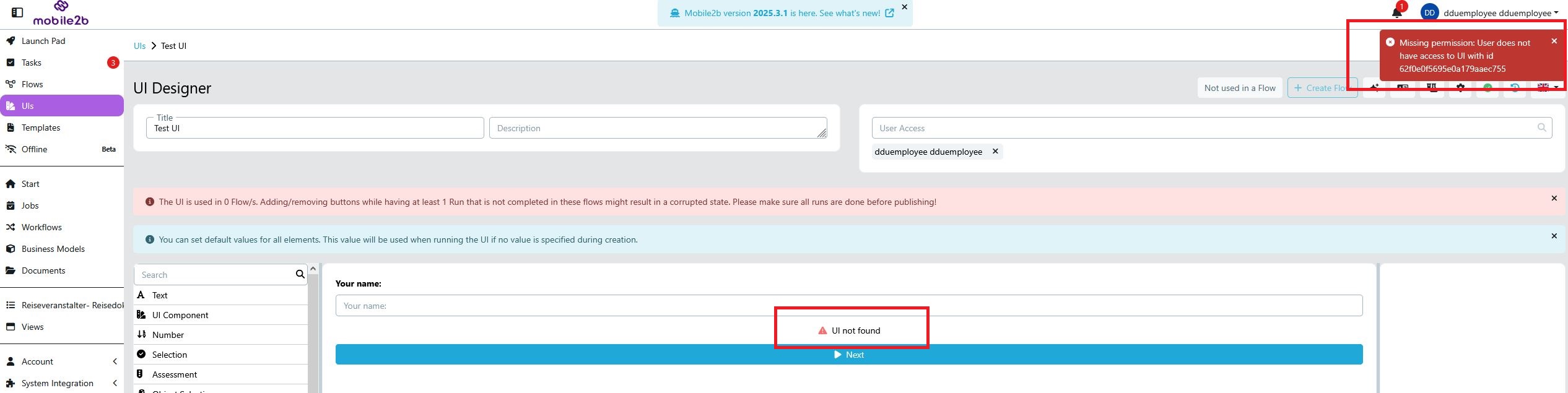Viewport: 1568px width, 393px height.
Task: Open Jobs from the sidebar
Action: [62, 205]
